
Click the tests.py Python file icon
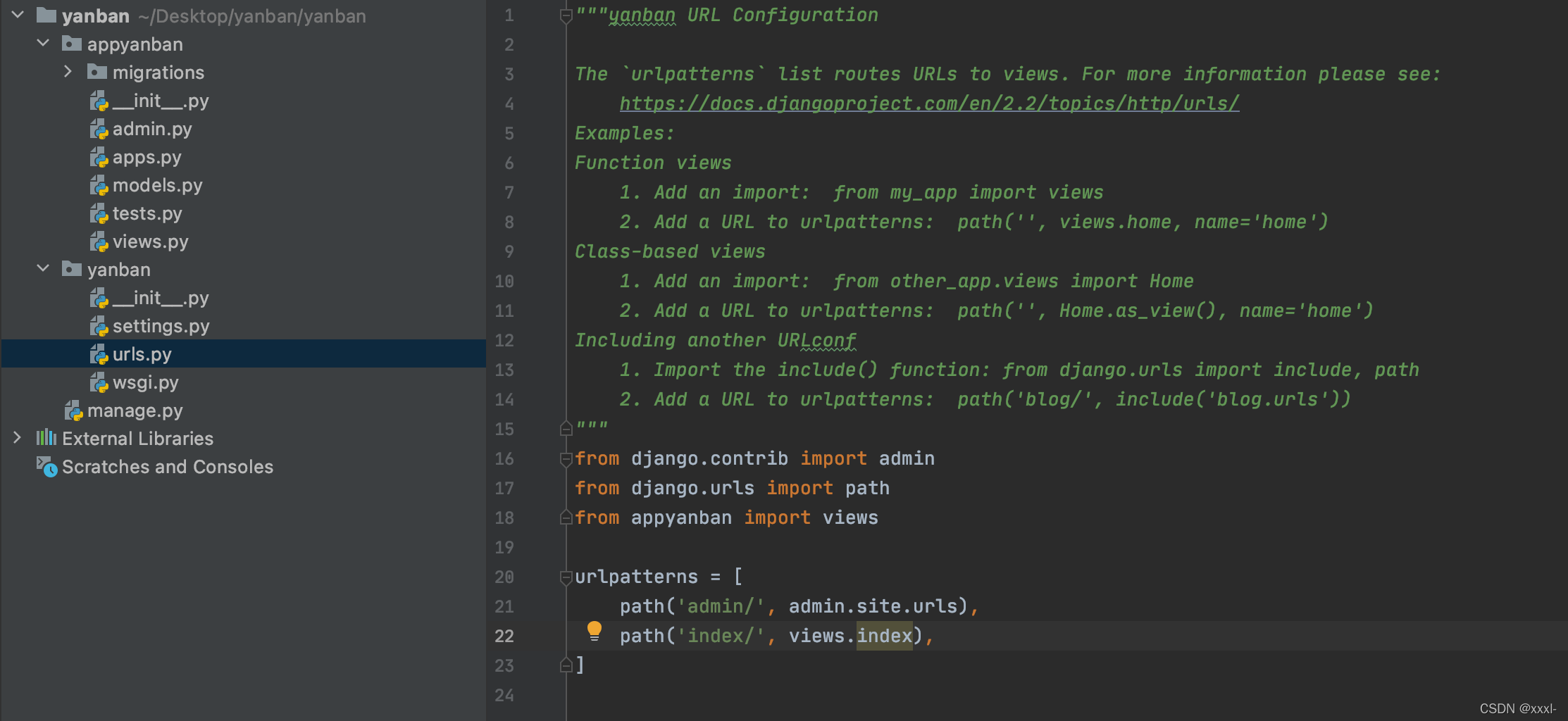coord(99,213)
